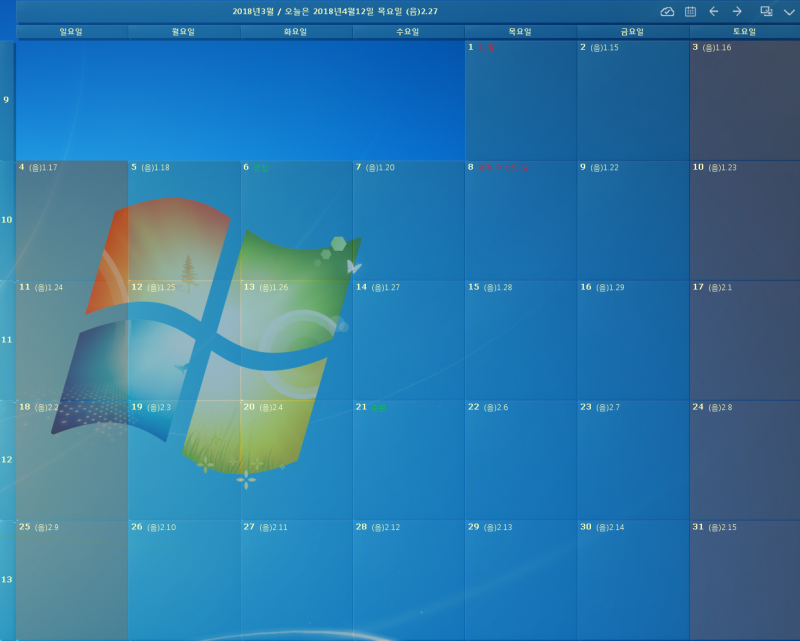Select the date cell for 14 (음)1.27

click(409, 340)
